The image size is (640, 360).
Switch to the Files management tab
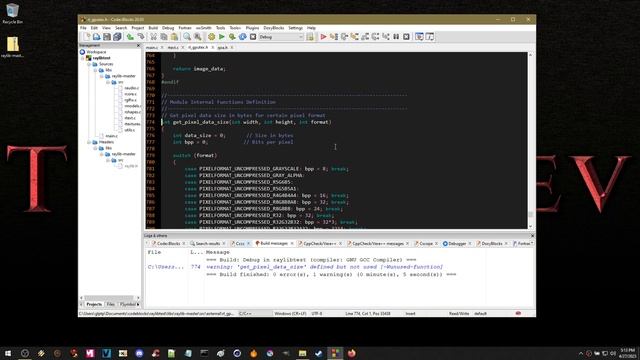tap(111, 304)
